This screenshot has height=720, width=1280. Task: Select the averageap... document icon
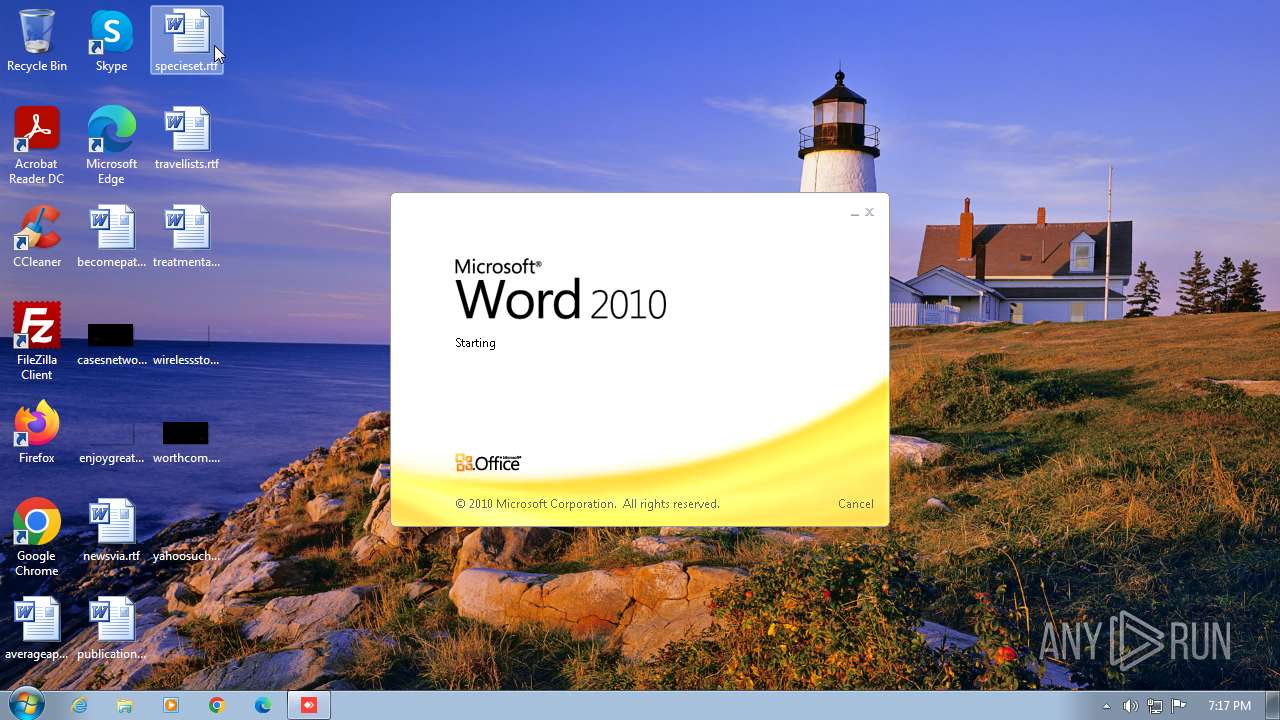coord(37,628)
